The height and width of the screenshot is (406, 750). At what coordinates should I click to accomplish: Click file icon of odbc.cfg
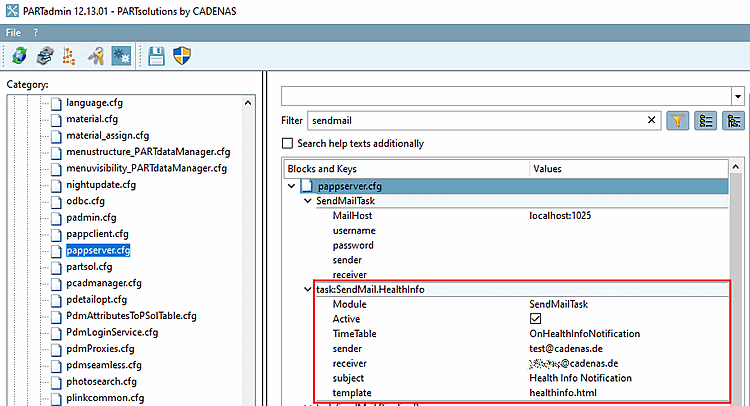coord(56,201)
